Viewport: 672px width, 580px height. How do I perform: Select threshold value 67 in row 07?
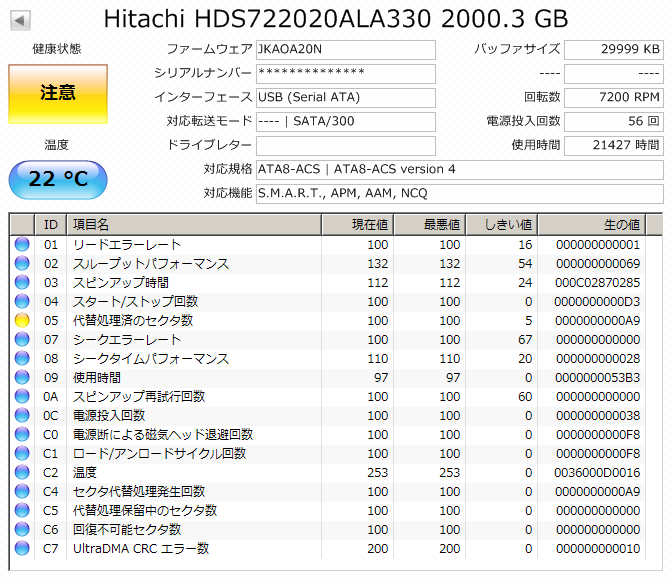[x=525, y=340]
